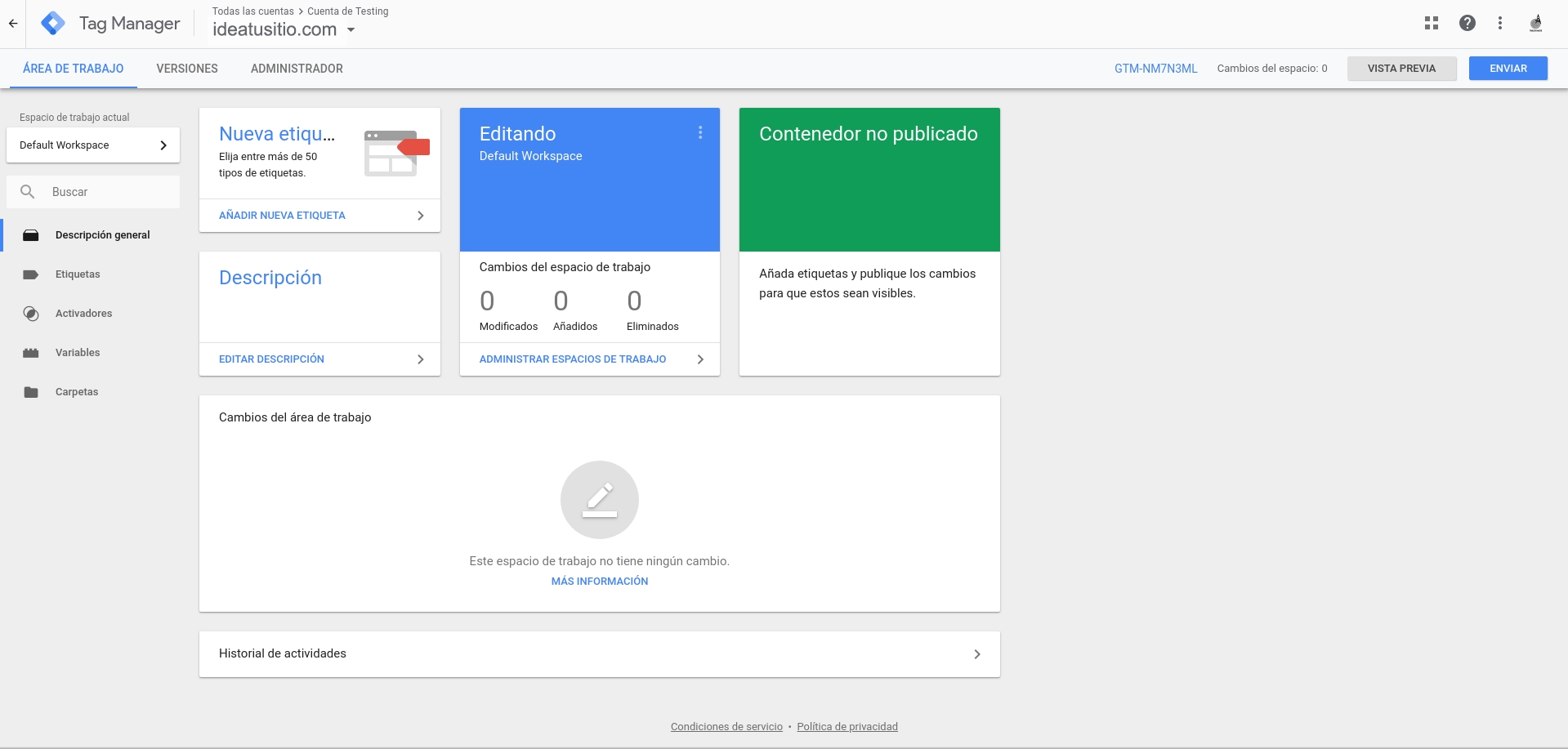The height and width of the screenshot is (749, 1568).
Task: Click the Añadir nueva etiqueta link
Action: tap(282, 216)
